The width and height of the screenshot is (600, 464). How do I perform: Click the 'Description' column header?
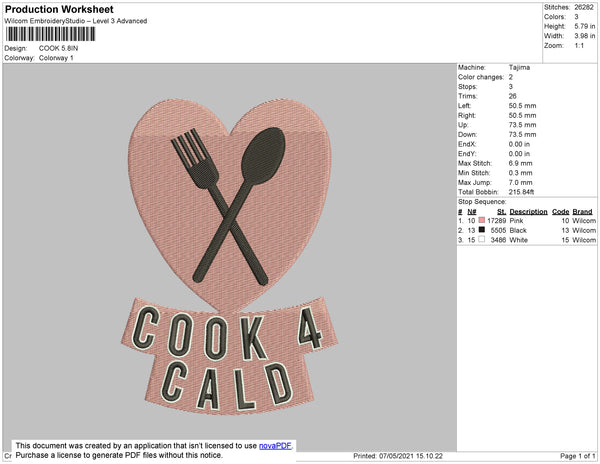tap(528, 212)
